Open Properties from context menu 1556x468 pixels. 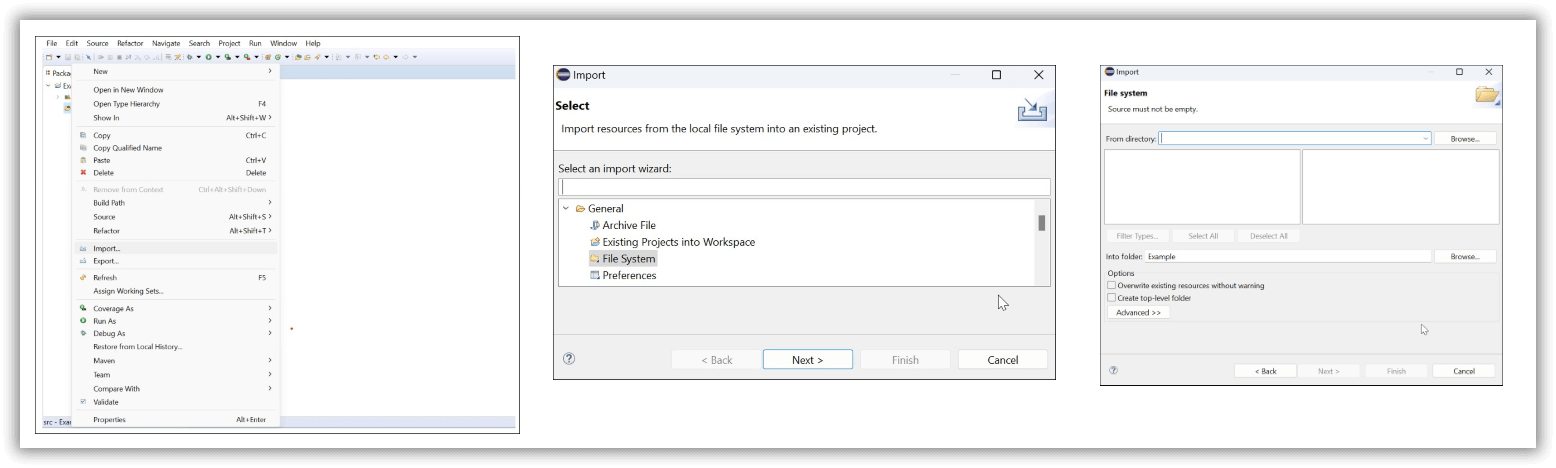coord(110,420)
